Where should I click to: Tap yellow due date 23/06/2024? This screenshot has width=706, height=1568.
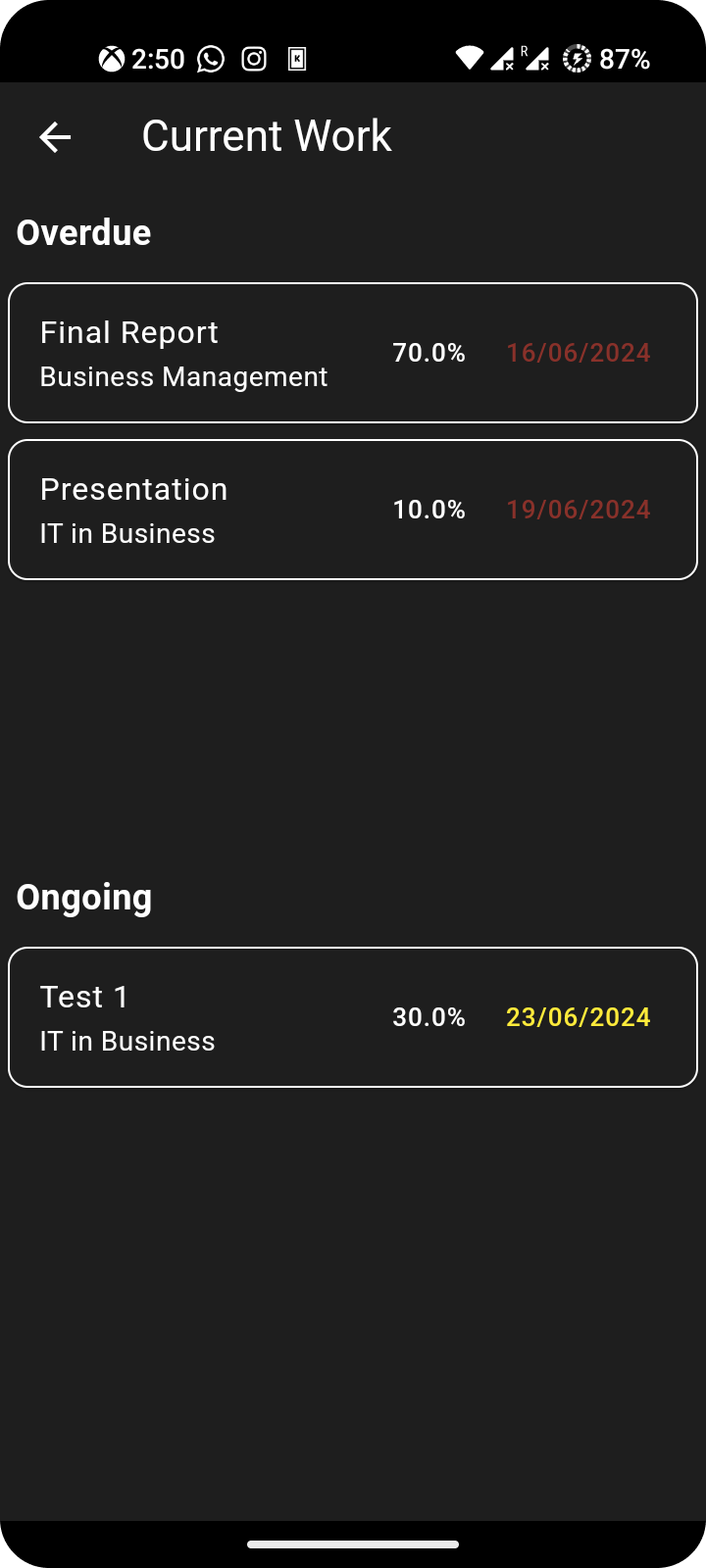(x=579, y=1017)
